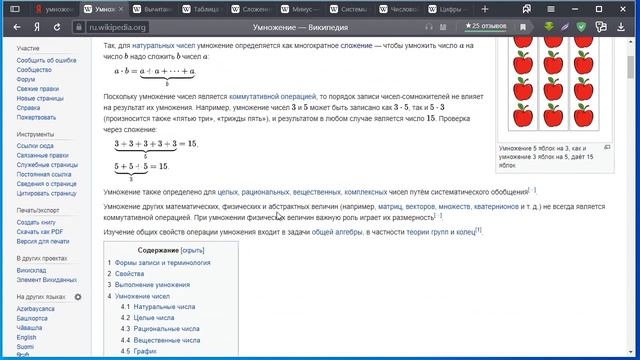Open a new tab with plus button
640x360 pixels.
point(484,9)
